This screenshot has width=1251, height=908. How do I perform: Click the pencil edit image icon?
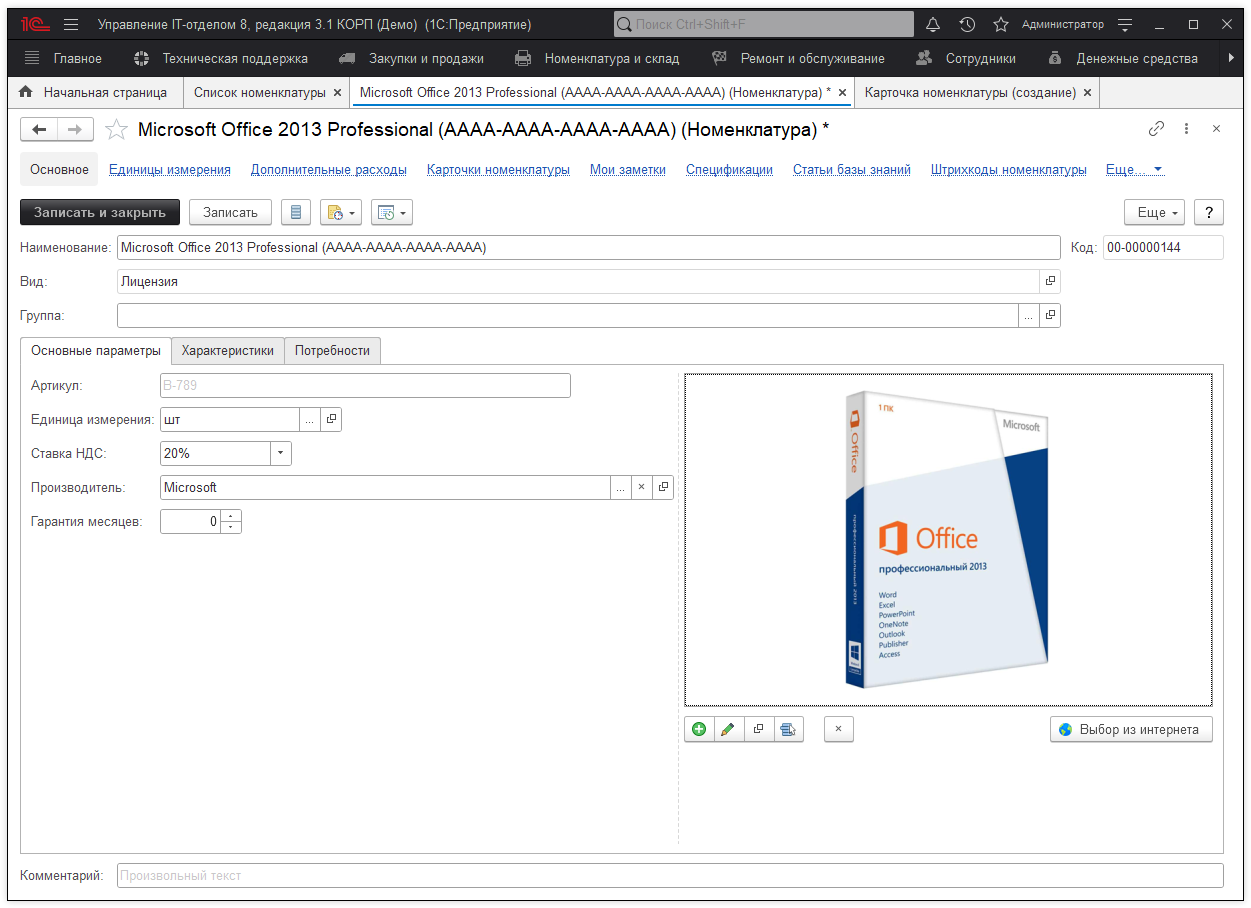(728, 729)
